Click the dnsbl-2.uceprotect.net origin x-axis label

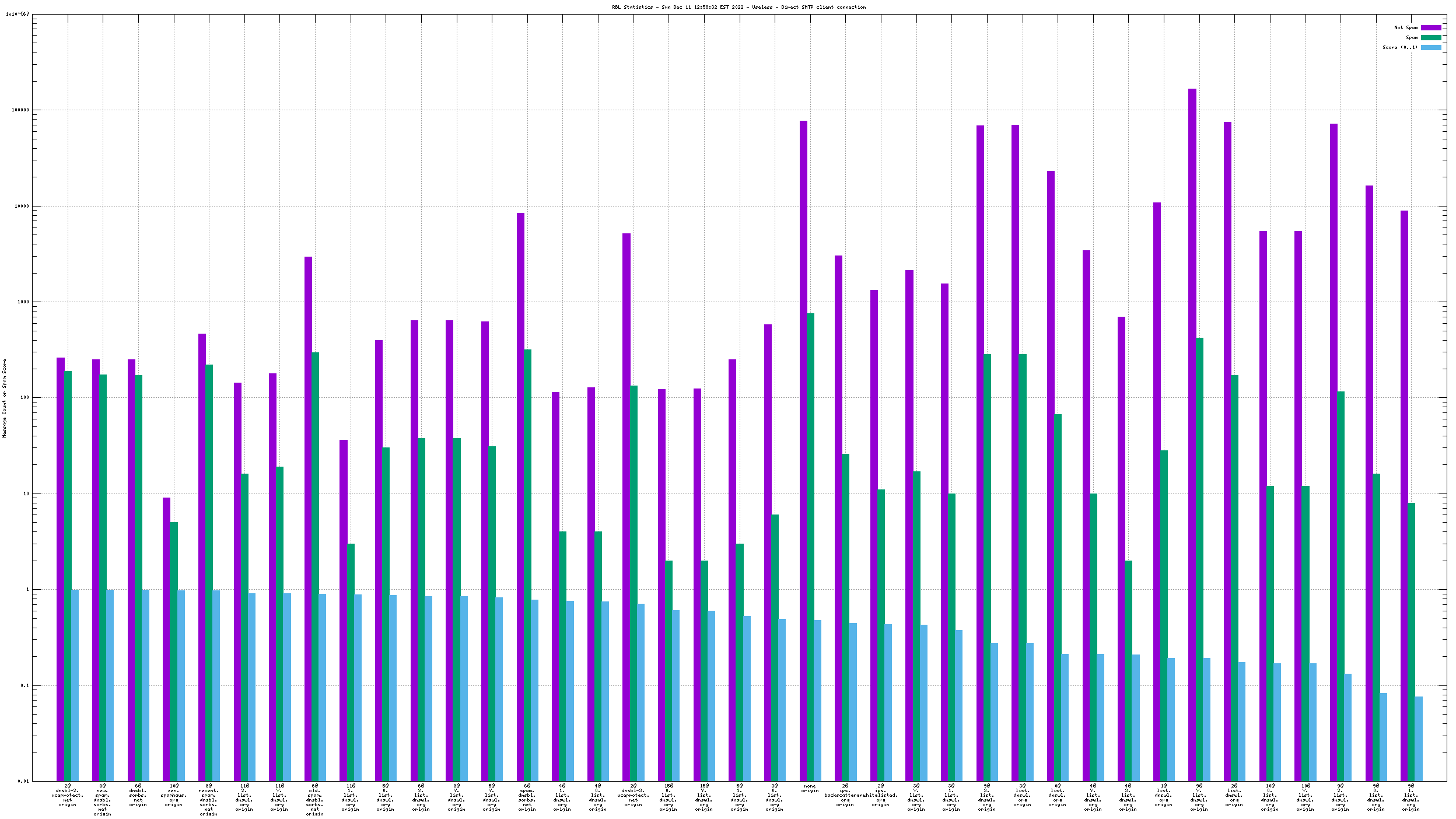pyautogui.click(x=68, y=796)
